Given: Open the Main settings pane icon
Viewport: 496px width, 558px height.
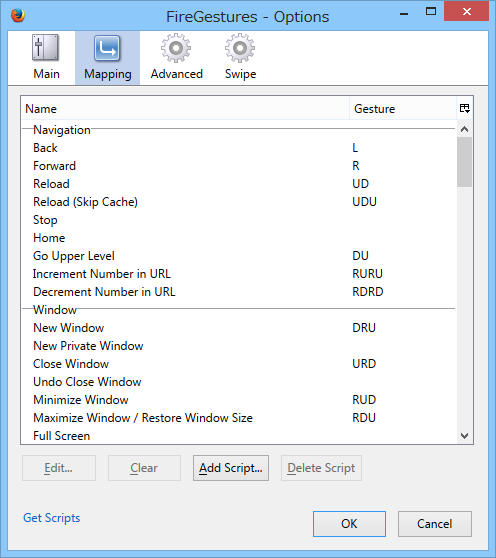Looking at the screenshot, I should point(46,47).
